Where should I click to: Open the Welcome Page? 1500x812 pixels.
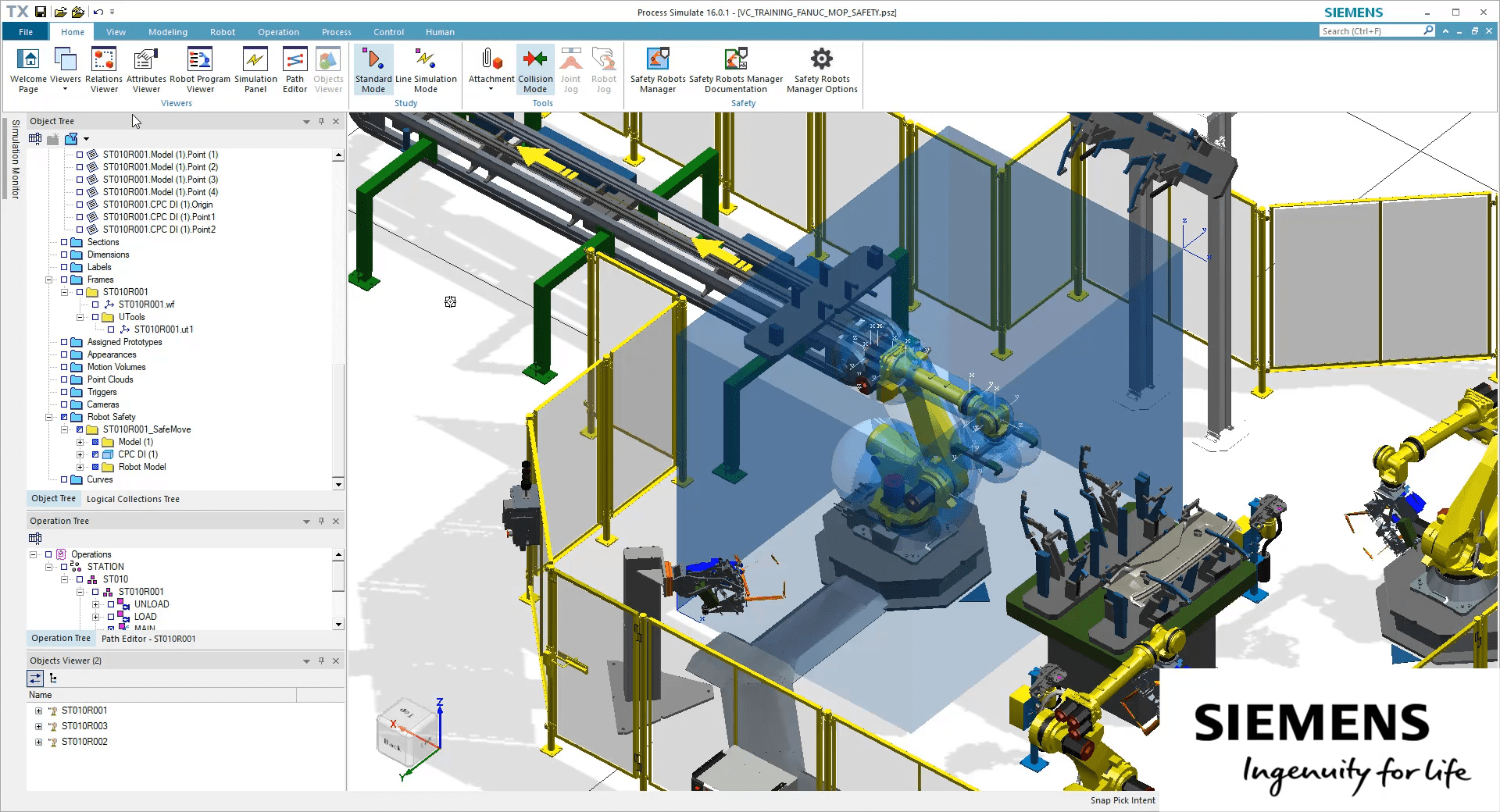pyautogui.click(x=28, y=69)
